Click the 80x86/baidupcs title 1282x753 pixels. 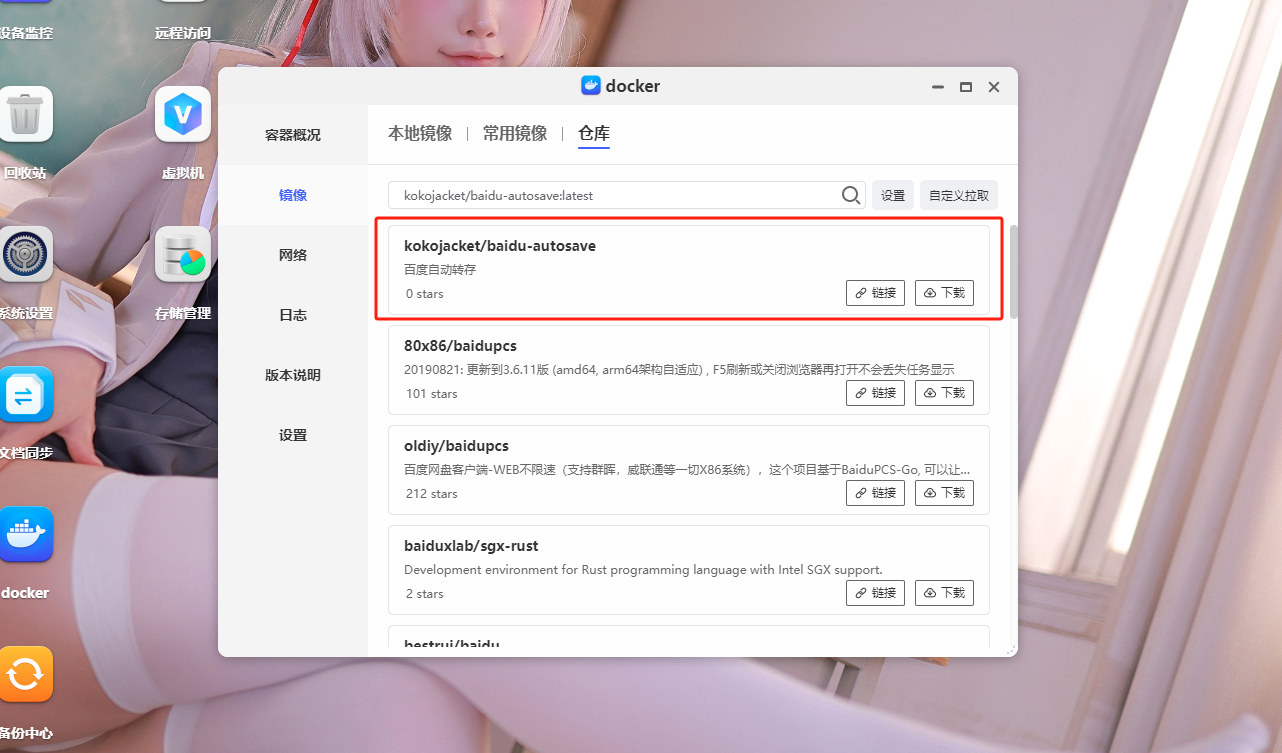coord(460,346)
